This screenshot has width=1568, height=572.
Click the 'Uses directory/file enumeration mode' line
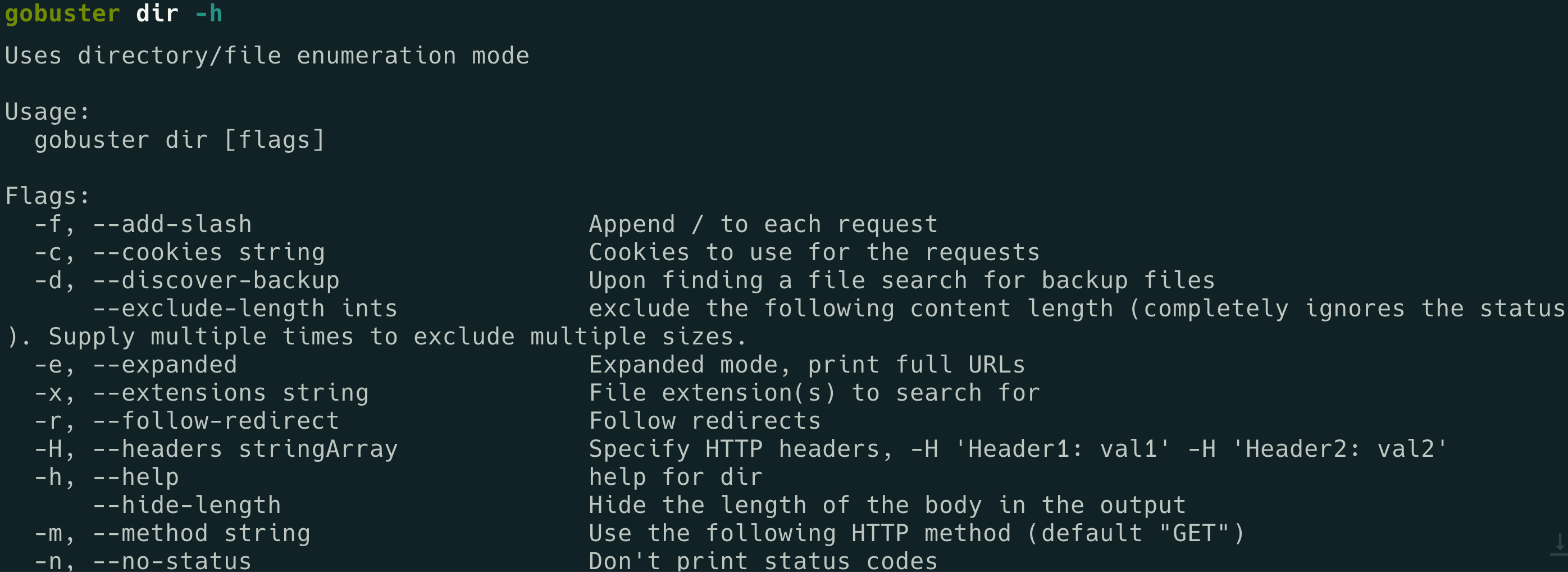coord(267,56)
